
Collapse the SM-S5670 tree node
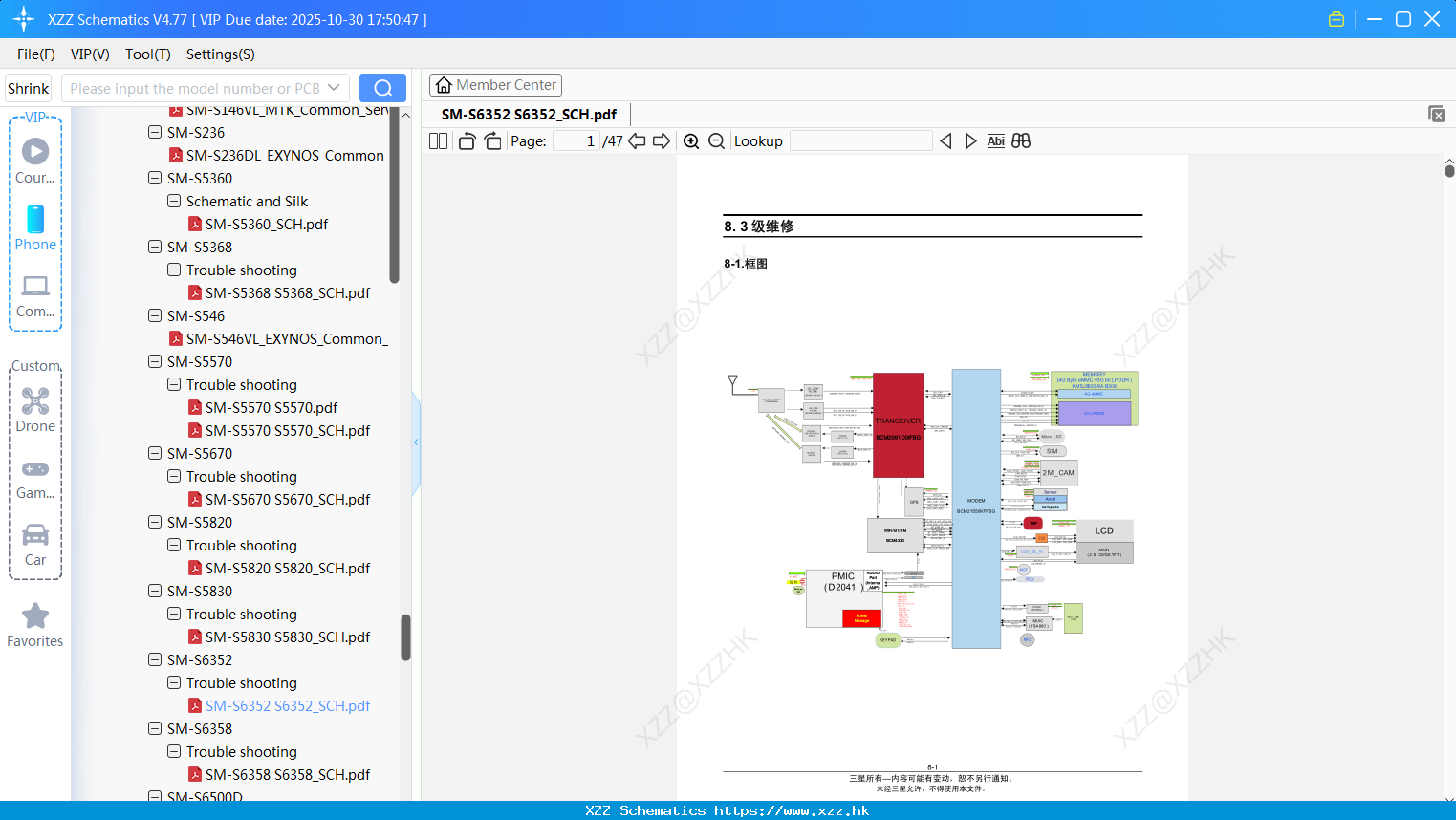tap(155, 454)
